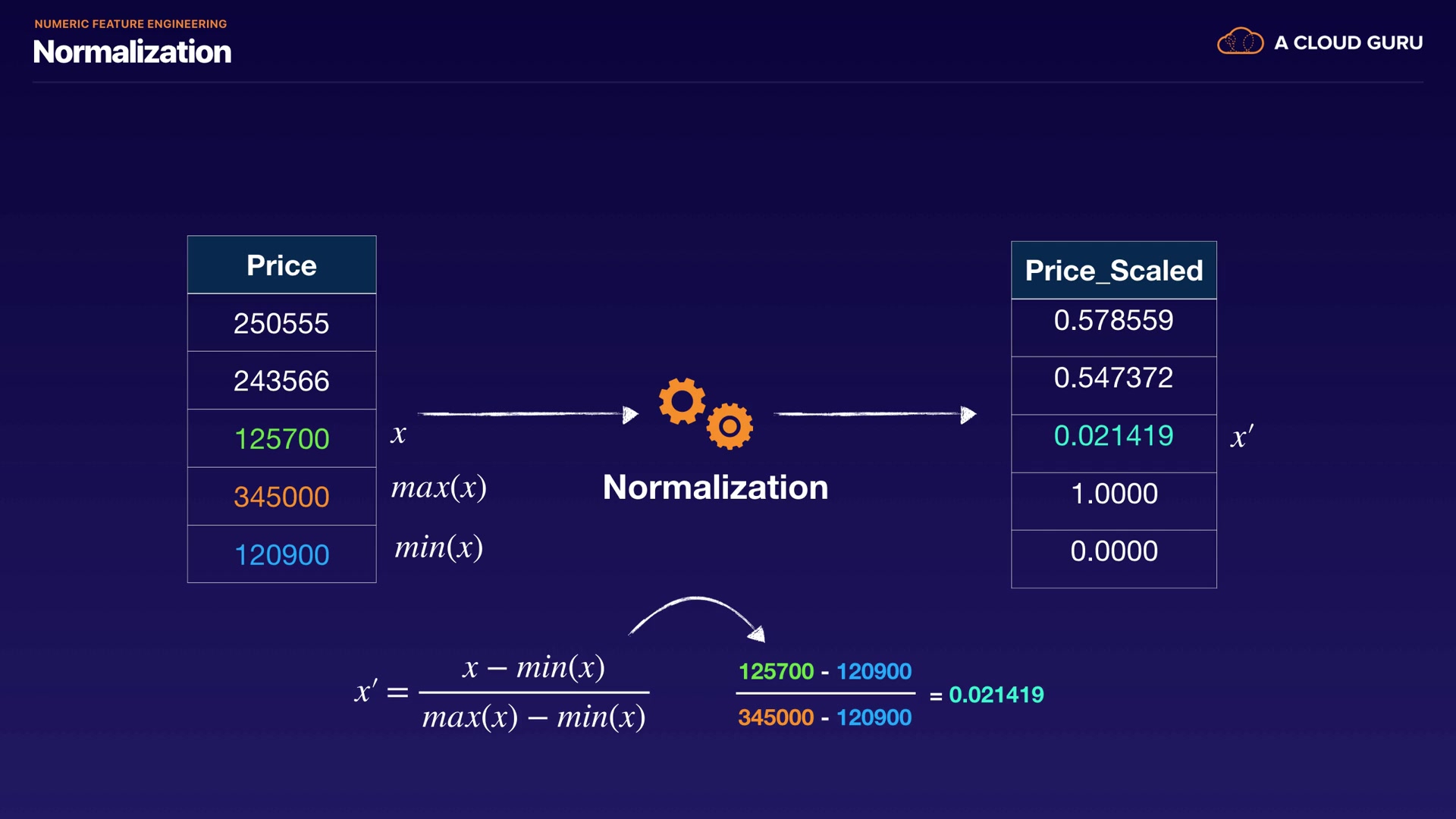Click the large orange gear icon
The image size is (1456, 819).
682,401
